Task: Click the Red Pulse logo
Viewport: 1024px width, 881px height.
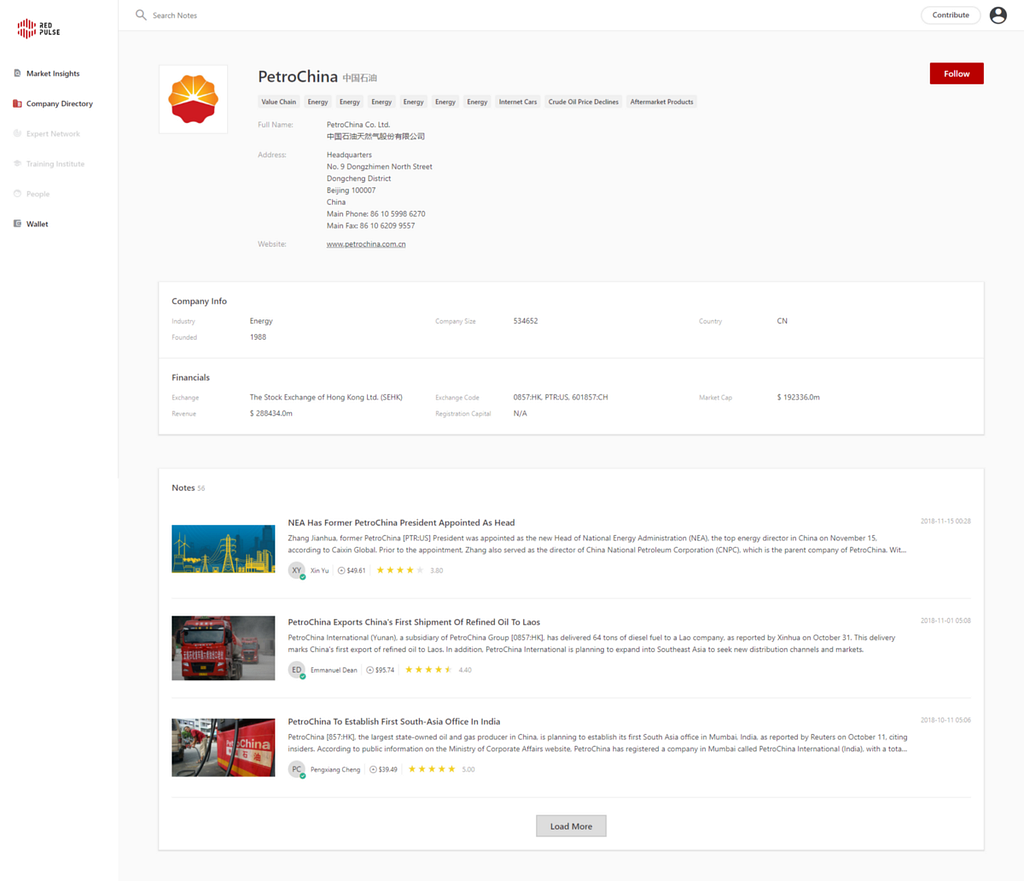Action: point(39,29)
